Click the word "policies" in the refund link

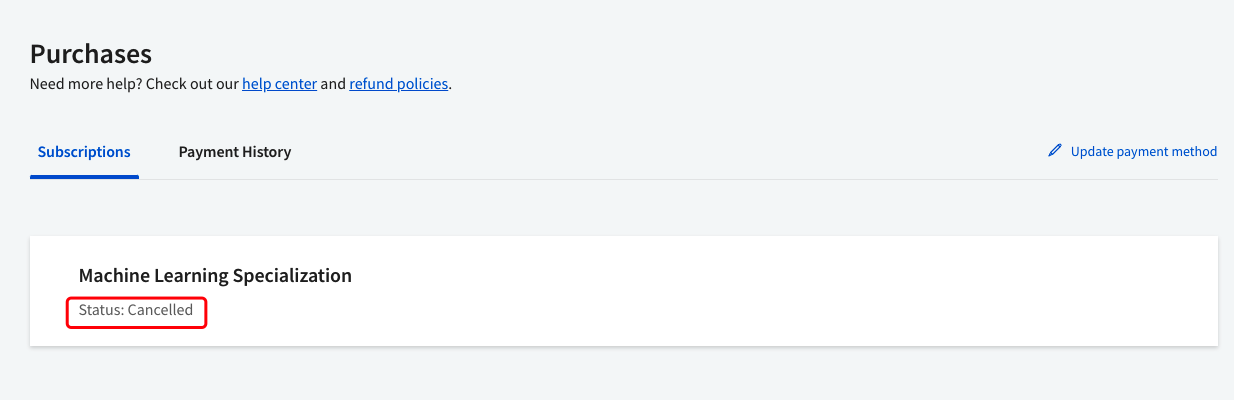click(x=422, y=84)
